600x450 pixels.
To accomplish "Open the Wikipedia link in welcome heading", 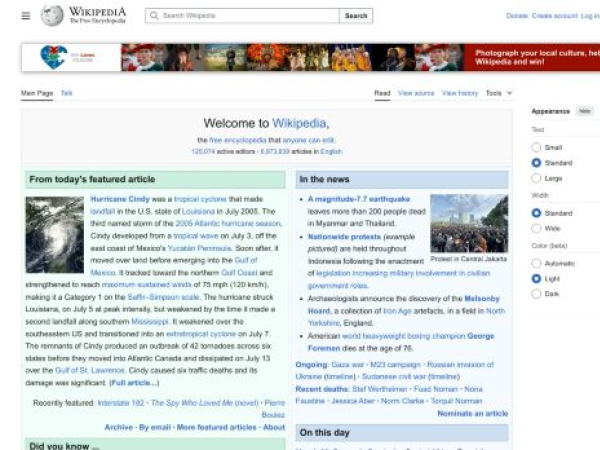I will [300, 123].
